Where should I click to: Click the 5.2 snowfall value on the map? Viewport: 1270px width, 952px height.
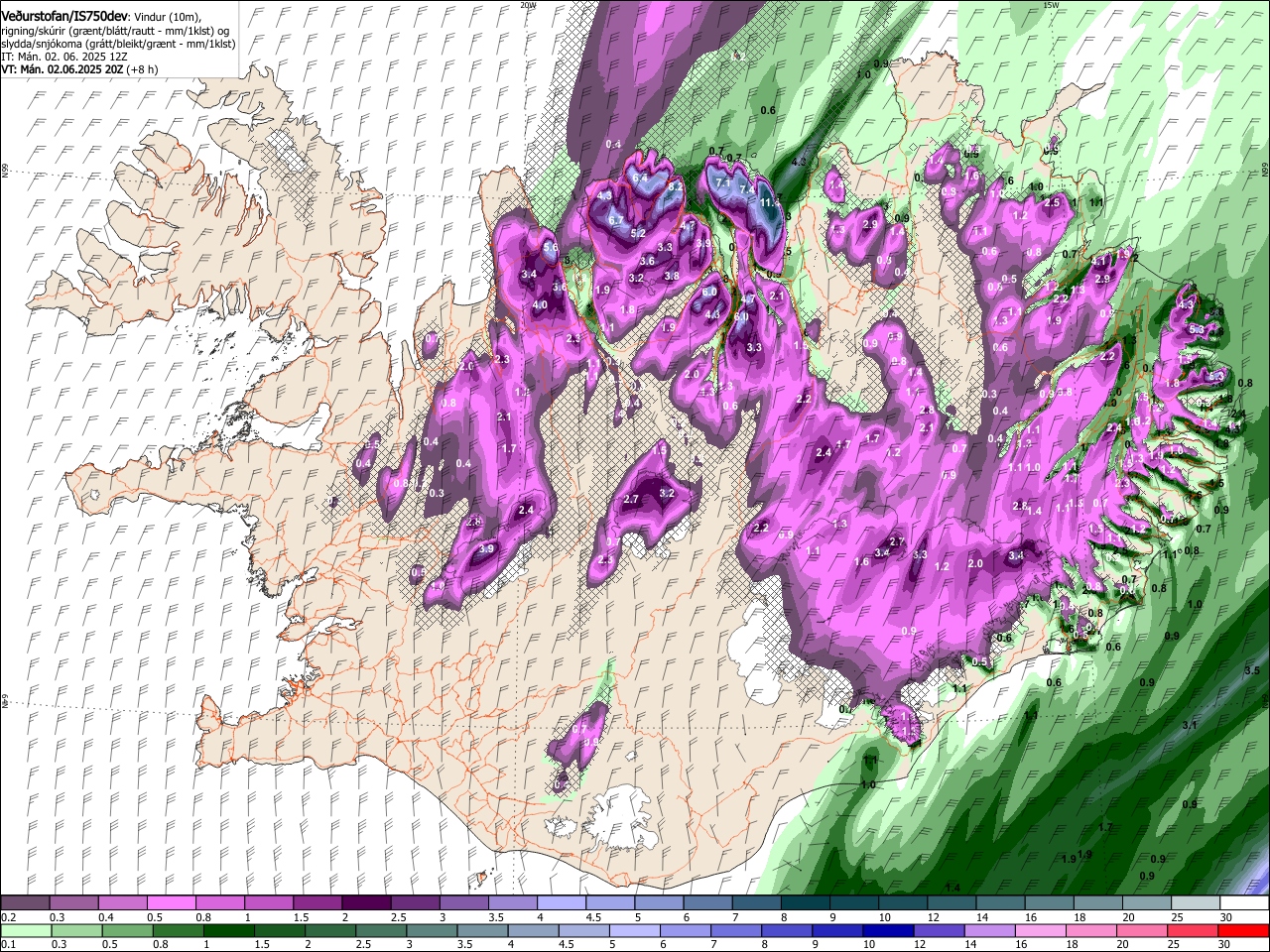638,233
